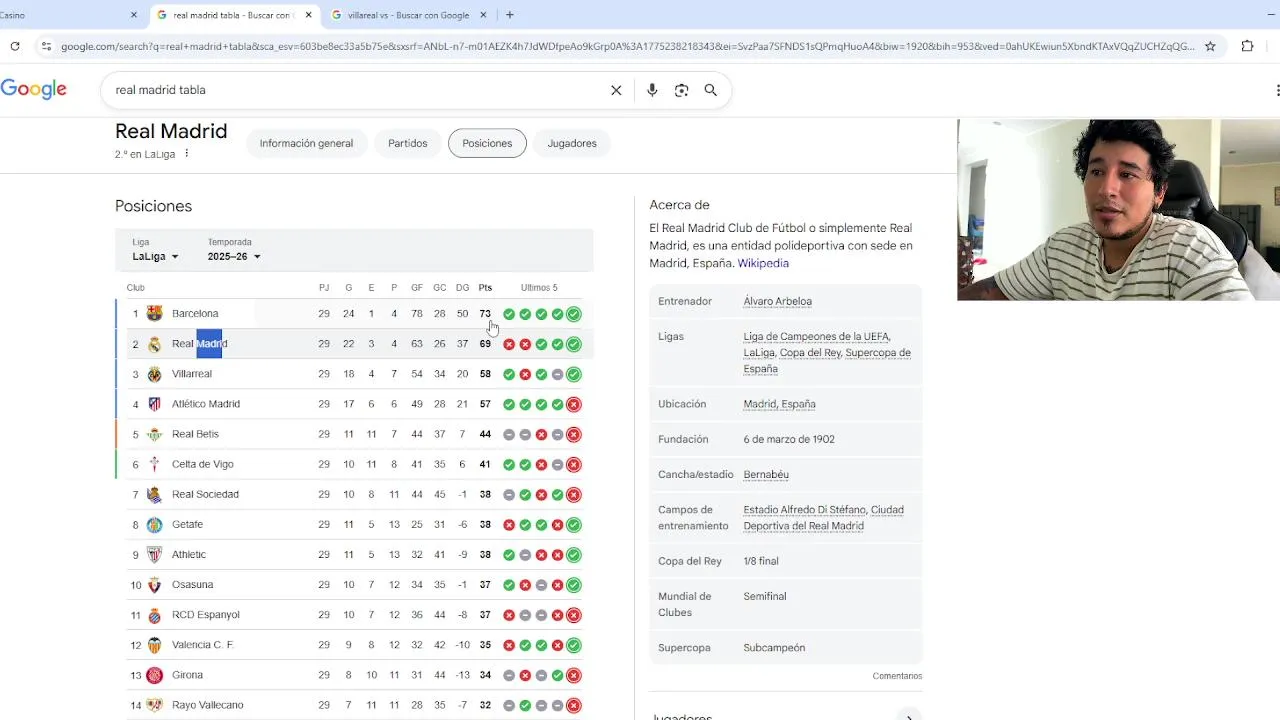1280x720 pixels.
Task: Click the Valencia C. F. crest
Action: coord(154,645)
